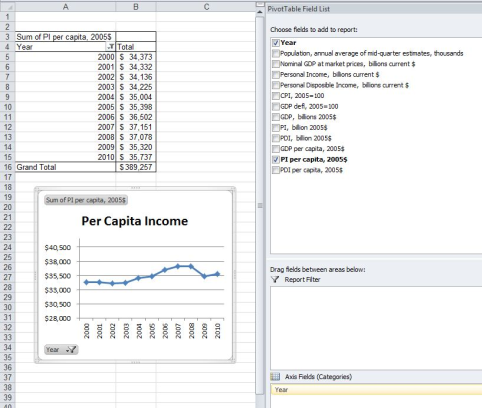Select the Year item in Axis Fields
482x408 pixels.
pyautogui.click(x=376, y=390)
